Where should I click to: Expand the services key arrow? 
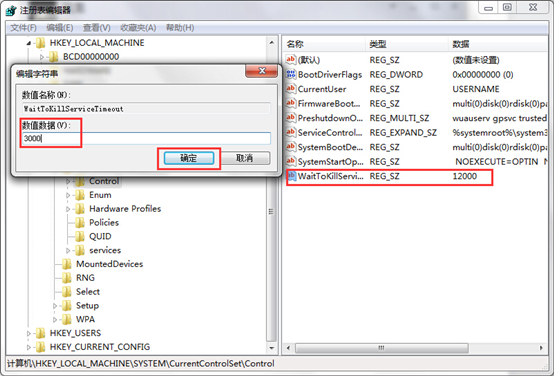pos(68,251)
